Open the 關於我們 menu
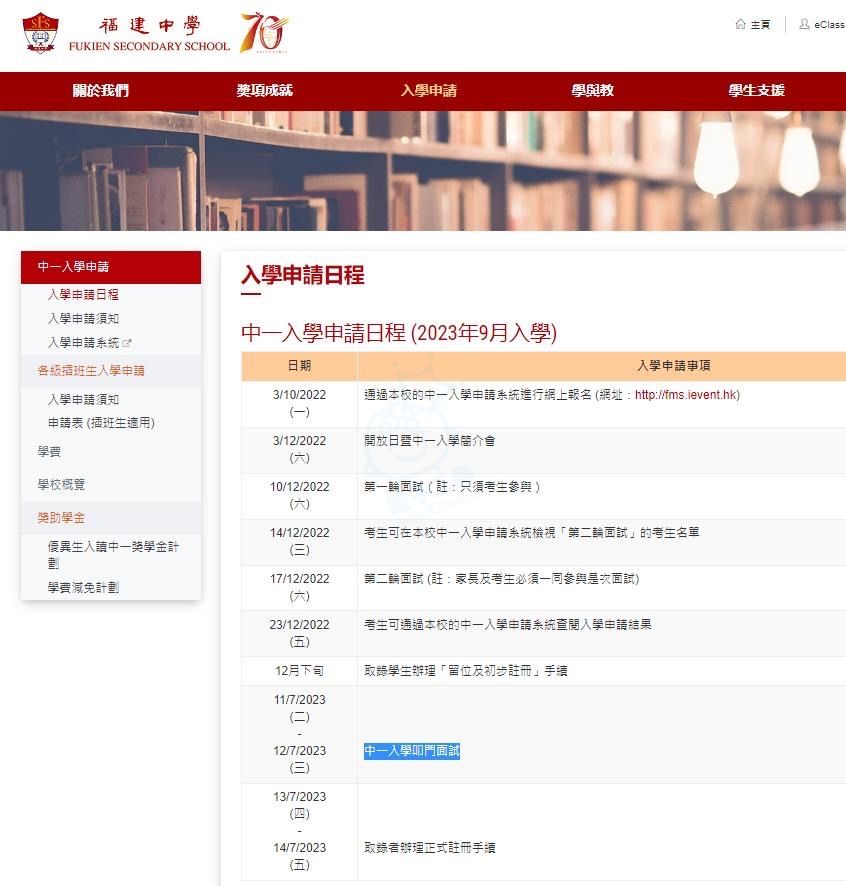Image resolution: width=846 pixels, height=886 pixels. 101,91
